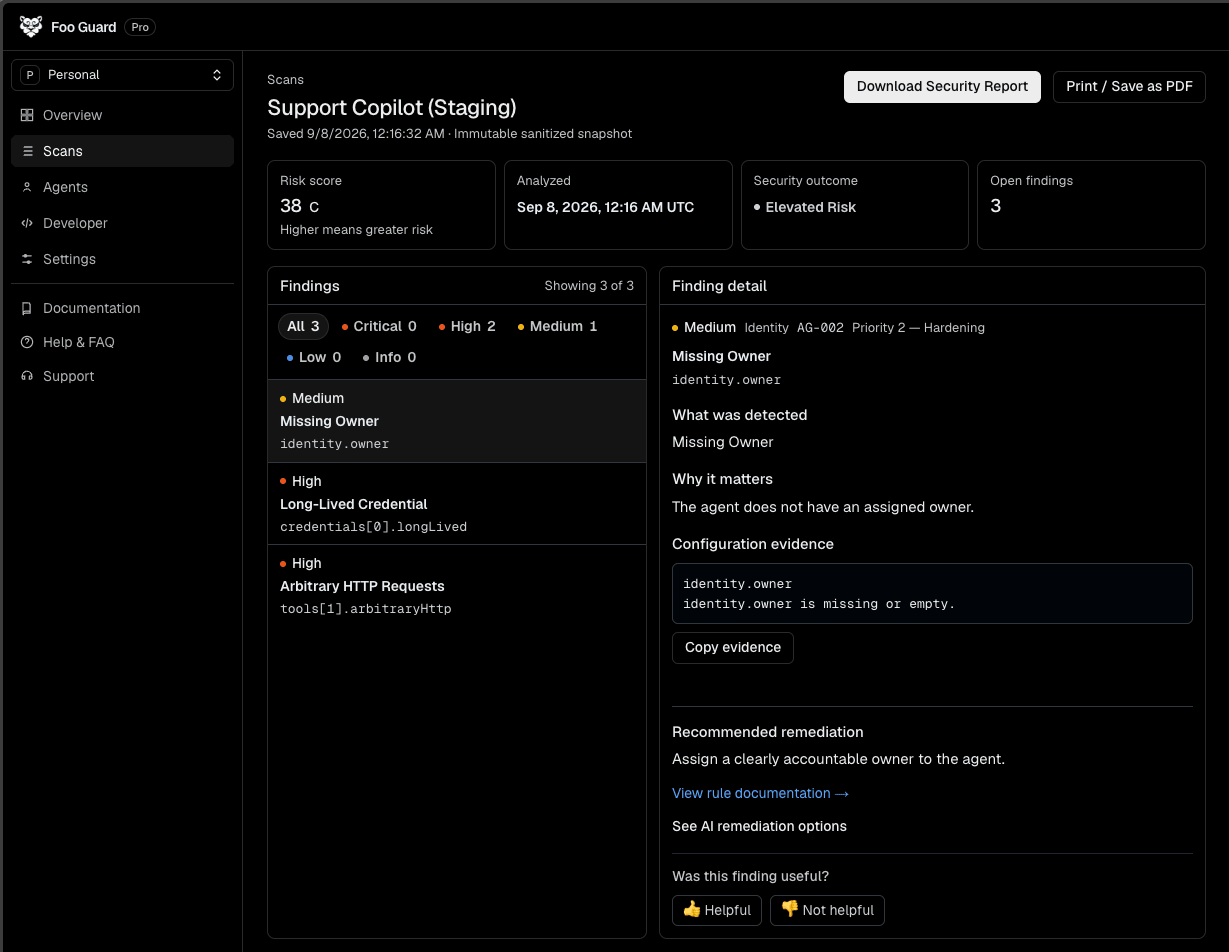Open the Personal workspace switcher dropdown
The image size is (1229, 952).
pos(122,75)
